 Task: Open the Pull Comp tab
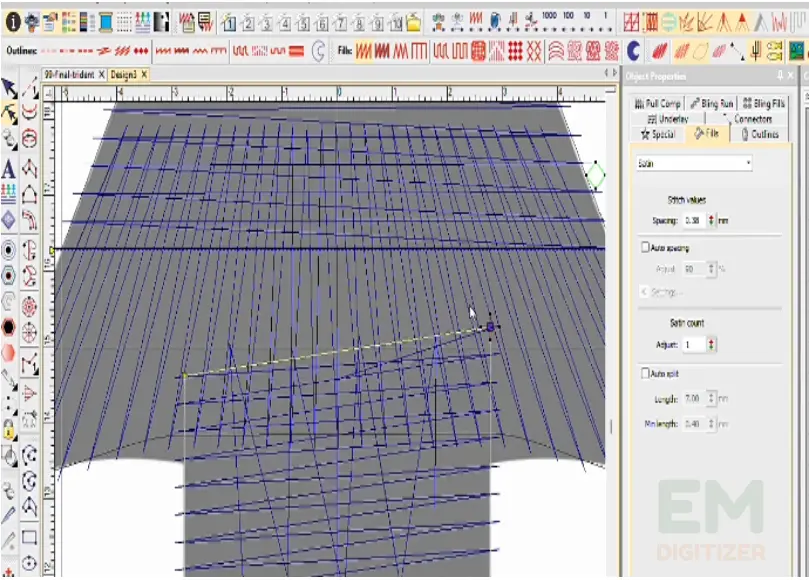[x=658, y=103]
